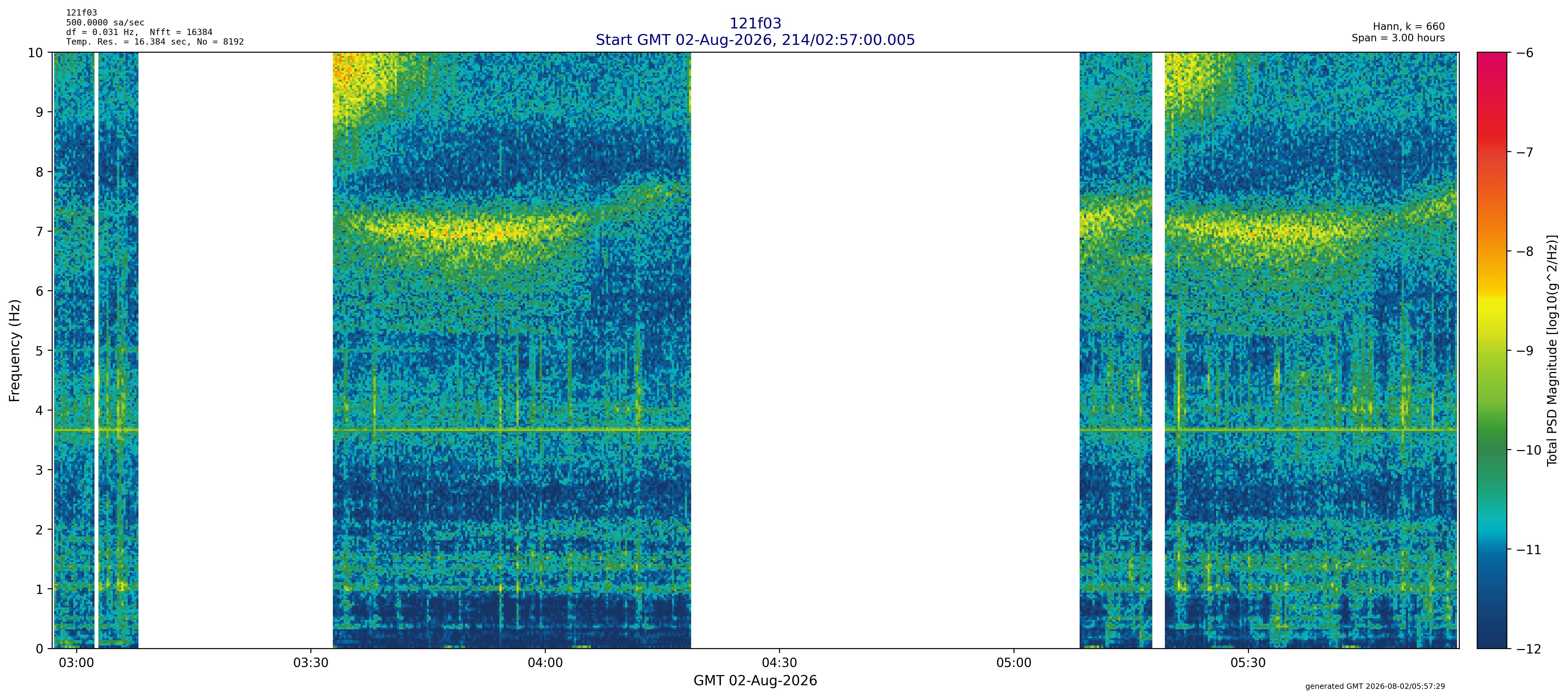Screen dimensions: 1568x699
Task: Click the "03:30" time axis tick label
Action: click(x=310, y=662)
